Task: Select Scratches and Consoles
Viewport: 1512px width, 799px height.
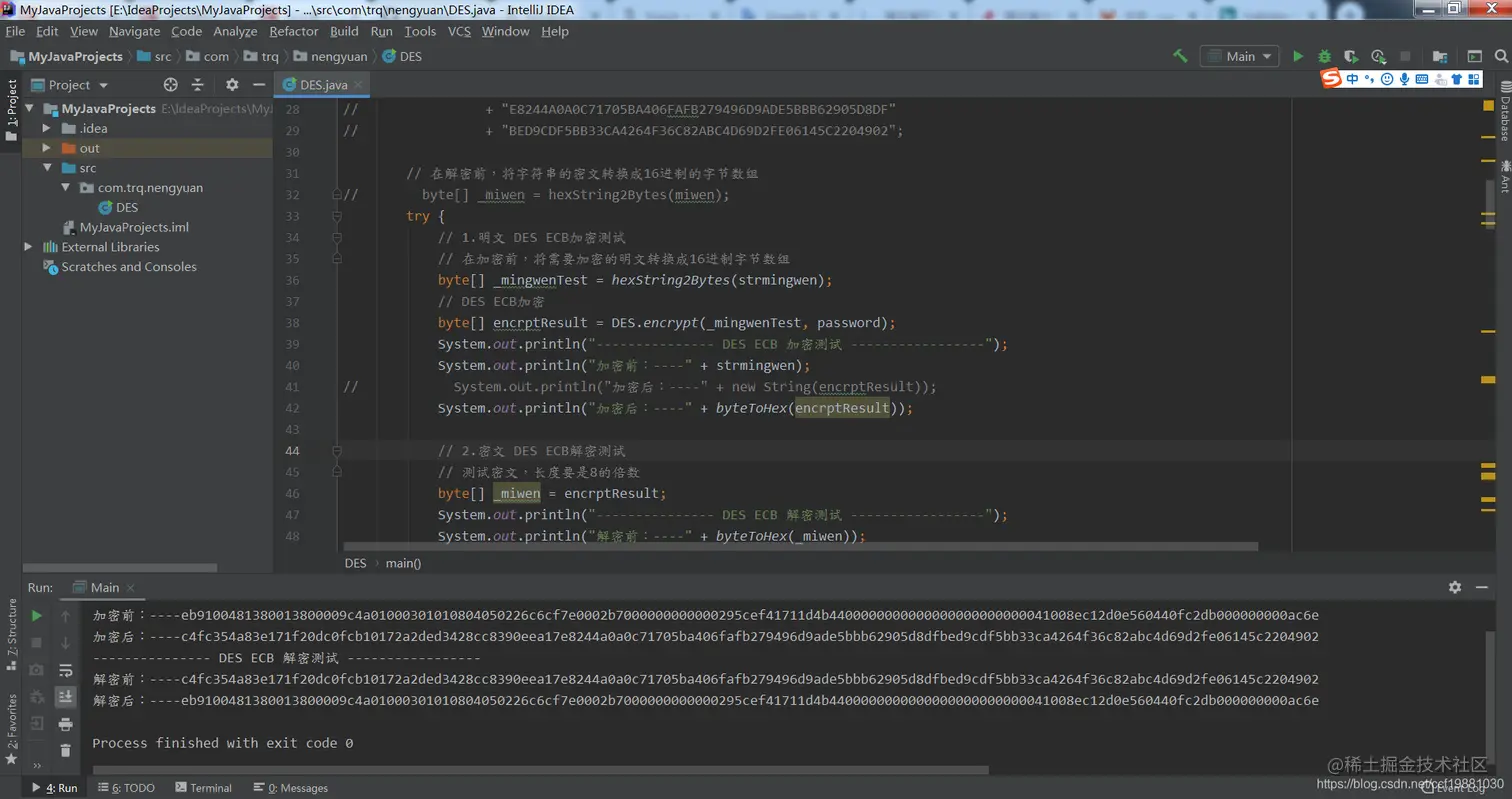Action: 120,267
